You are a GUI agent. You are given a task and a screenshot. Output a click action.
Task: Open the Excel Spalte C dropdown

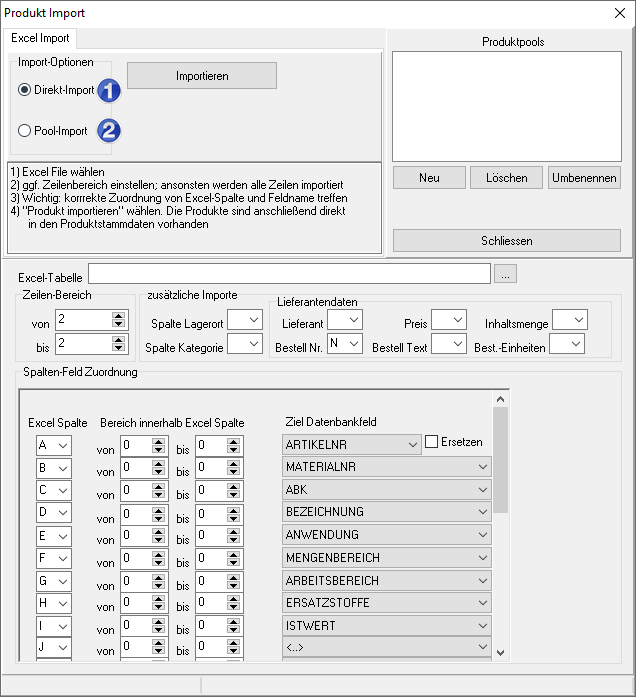54,490
